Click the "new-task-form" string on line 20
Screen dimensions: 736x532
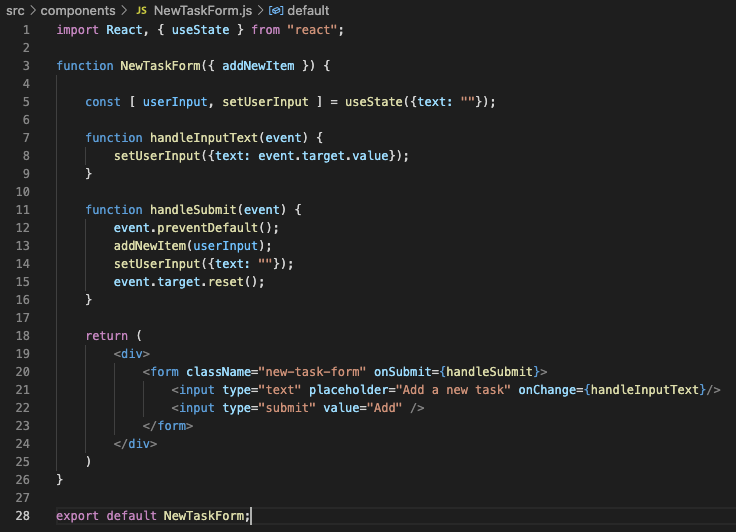point(312,372)
